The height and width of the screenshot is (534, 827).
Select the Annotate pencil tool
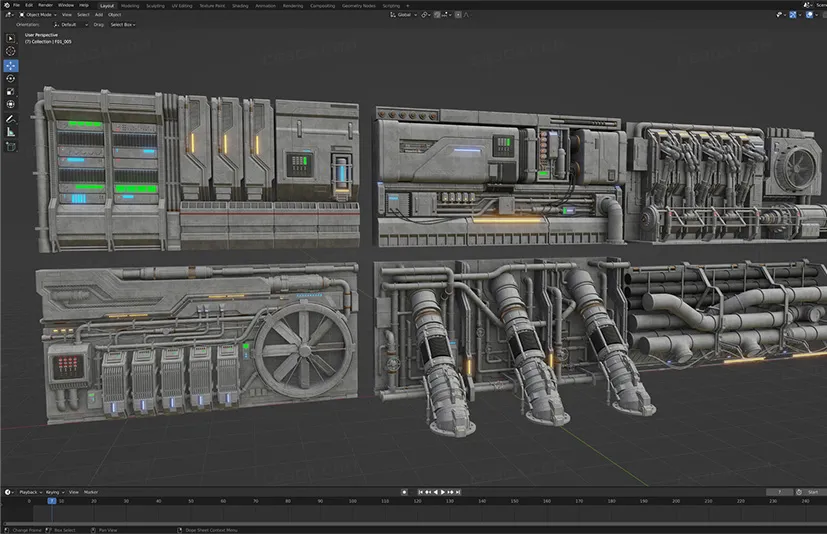point(11,119)
